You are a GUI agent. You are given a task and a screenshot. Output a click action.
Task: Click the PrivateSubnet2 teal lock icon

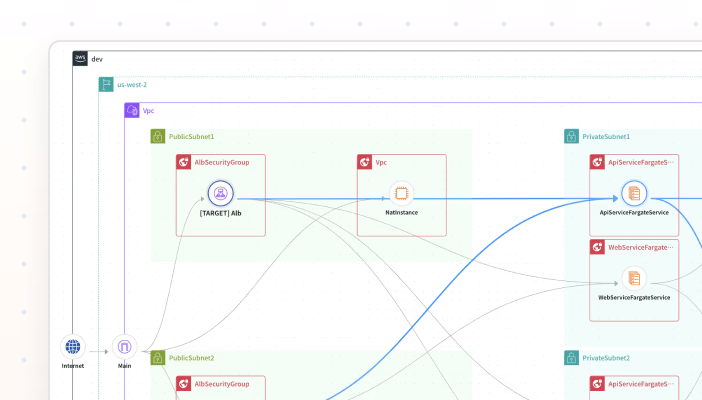click(x=571, y=358)
